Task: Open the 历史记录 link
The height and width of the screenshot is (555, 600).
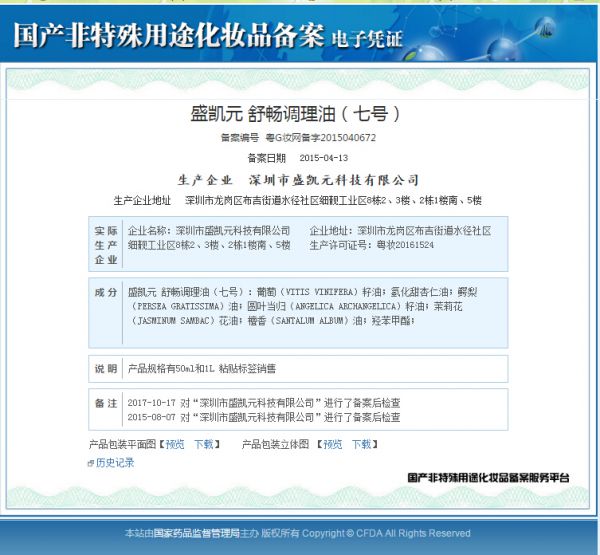Action: [x=115, y=462]
